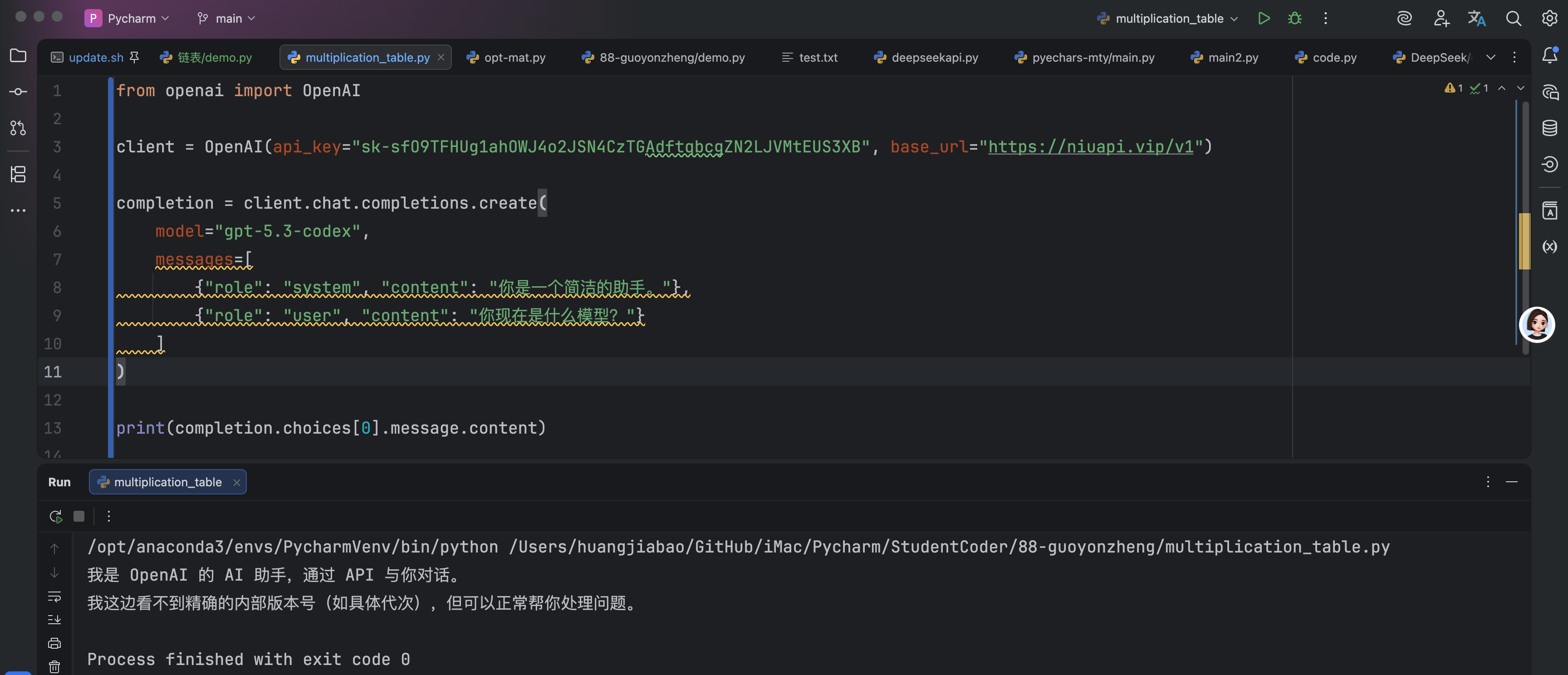The width and height of the screenshot is (1568, 675).
Task: Switch to opt-mat.py tab
Action: click(506, 57)
